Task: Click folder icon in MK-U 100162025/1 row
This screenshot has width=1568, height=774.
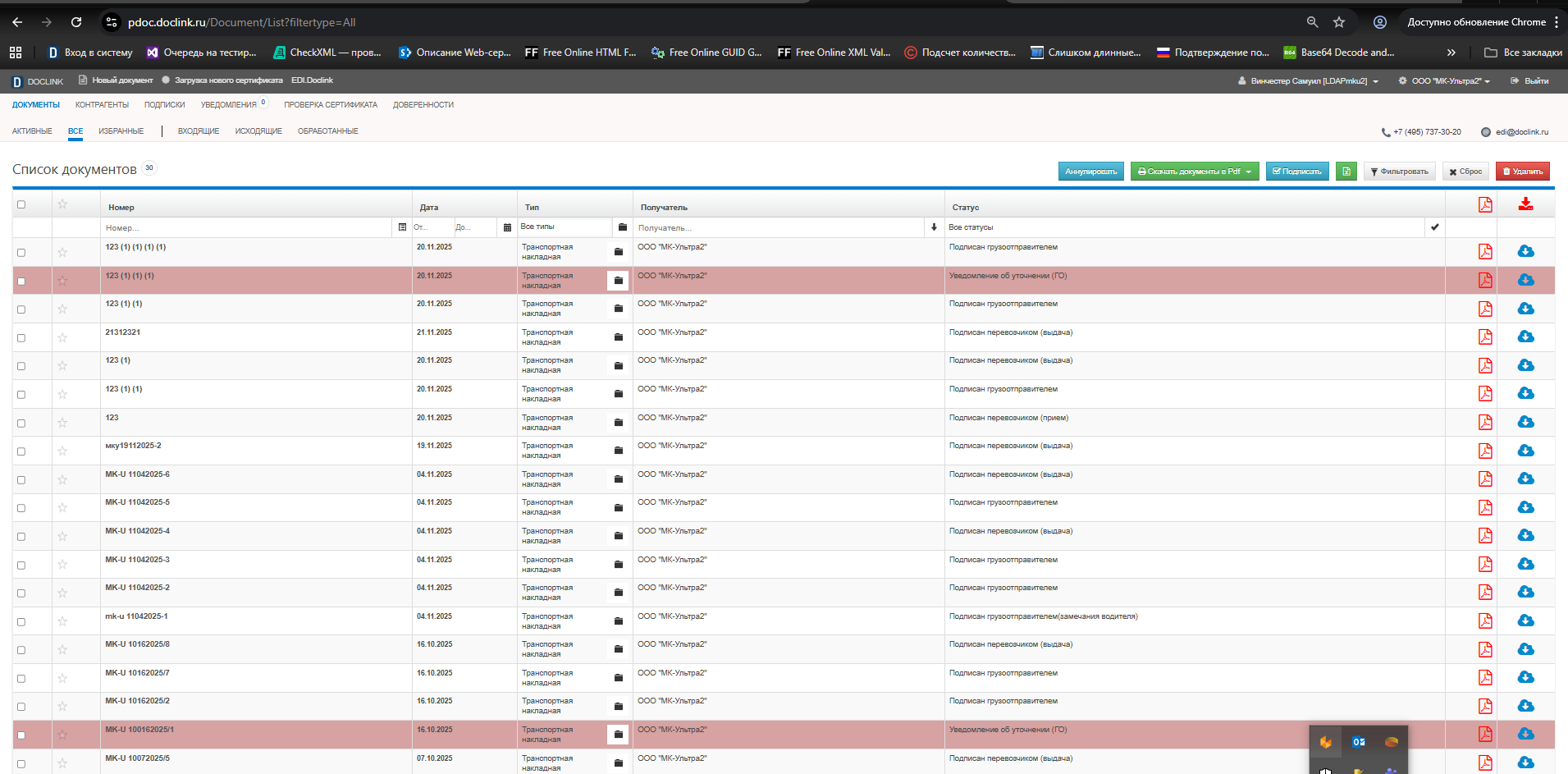Action: click(x=619, y=735)
